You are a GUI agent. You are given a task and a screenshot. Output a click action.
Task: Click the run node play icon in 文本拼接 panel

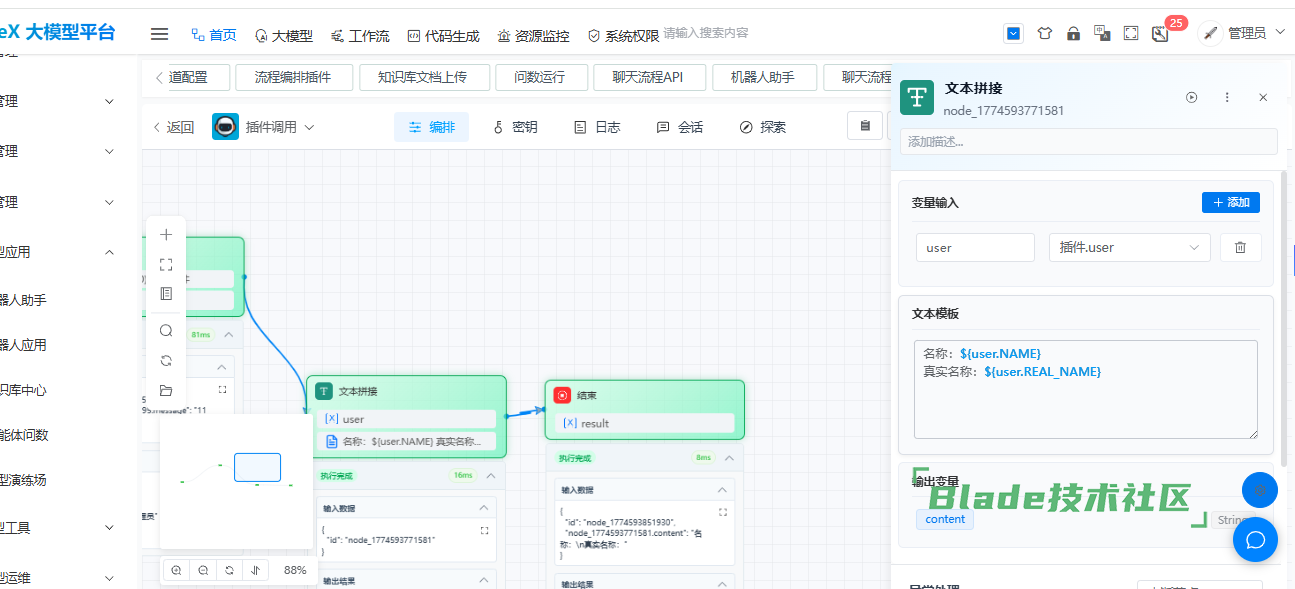[x=1191, y=97]
